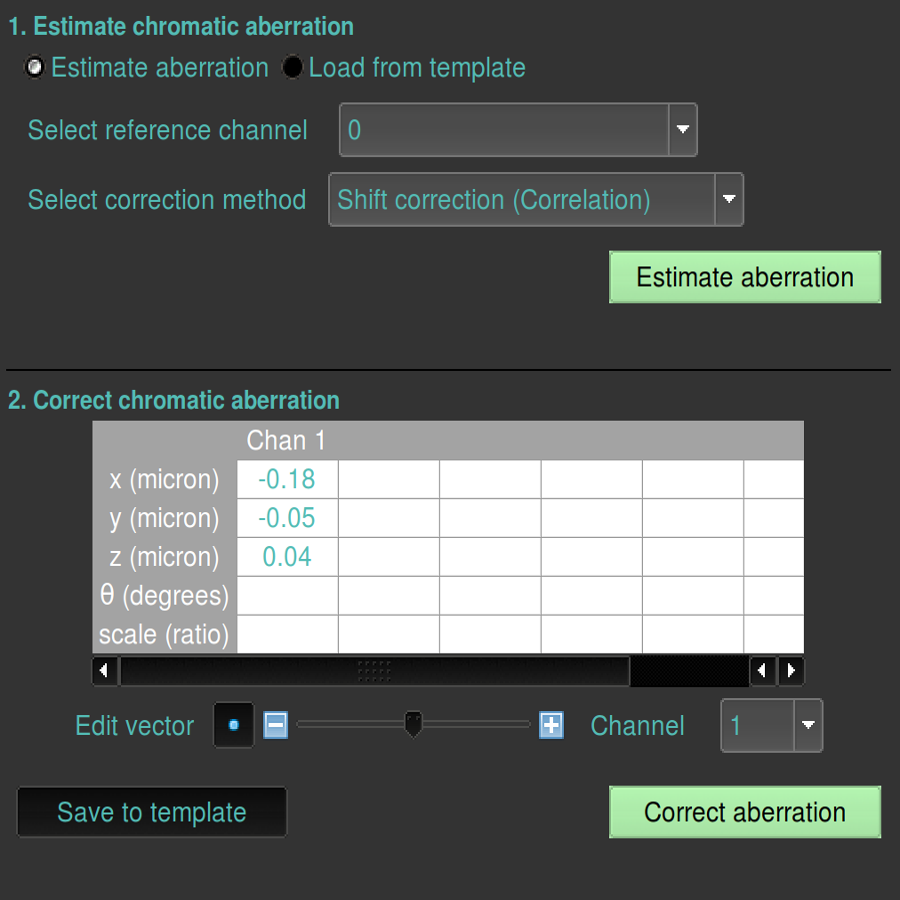900x900 pixels.
Task: Click the Save to template button
Action: click(x=152, y=812)
